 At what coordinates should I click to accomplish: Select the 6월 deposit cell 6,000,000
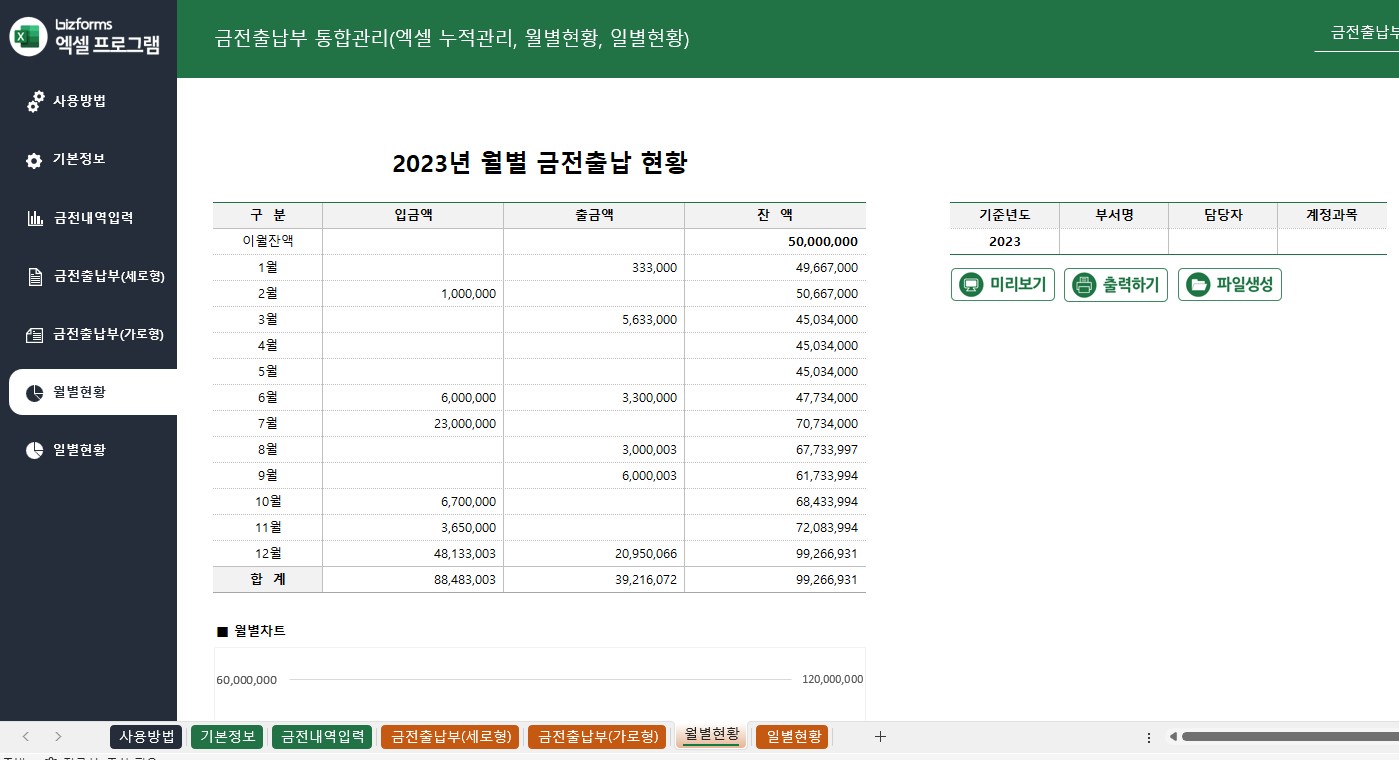point(413,398)
